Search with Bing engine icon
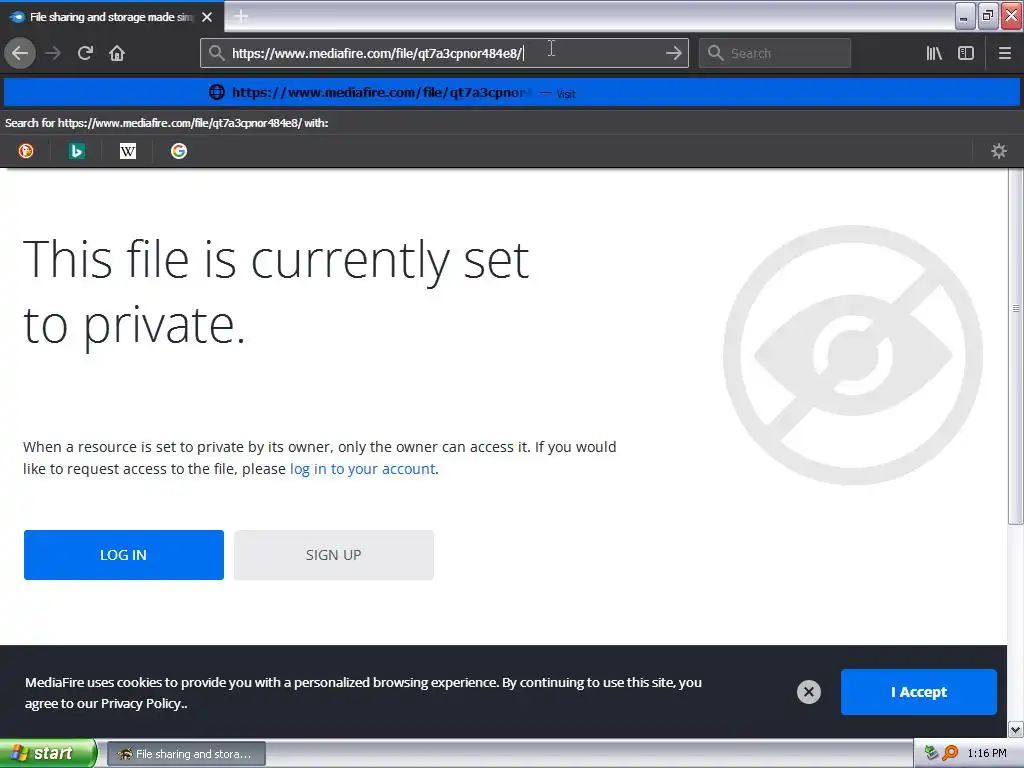 (x=77, y=151)
